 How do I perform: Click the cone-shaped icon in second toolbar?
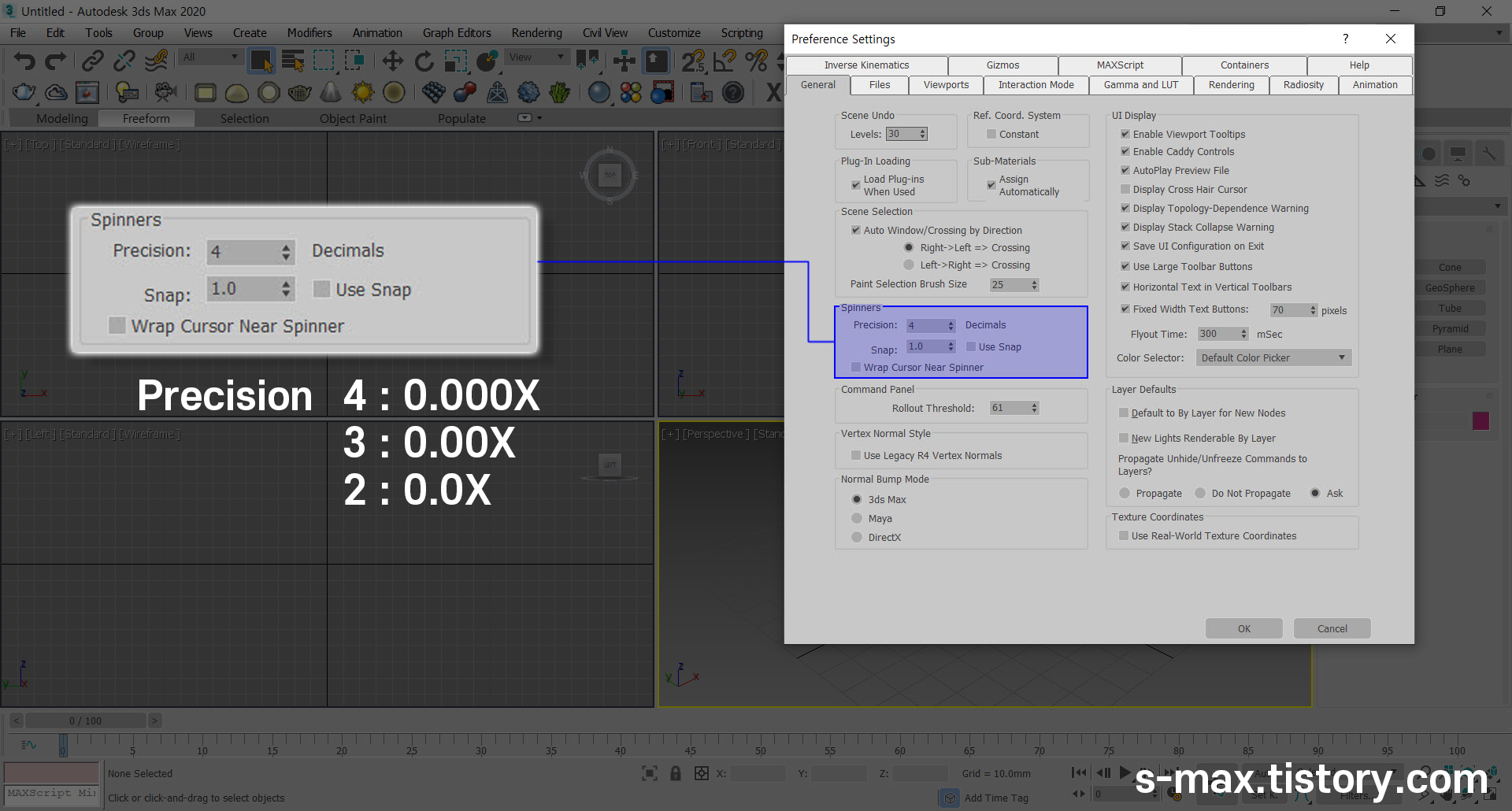tap(331, 92)
